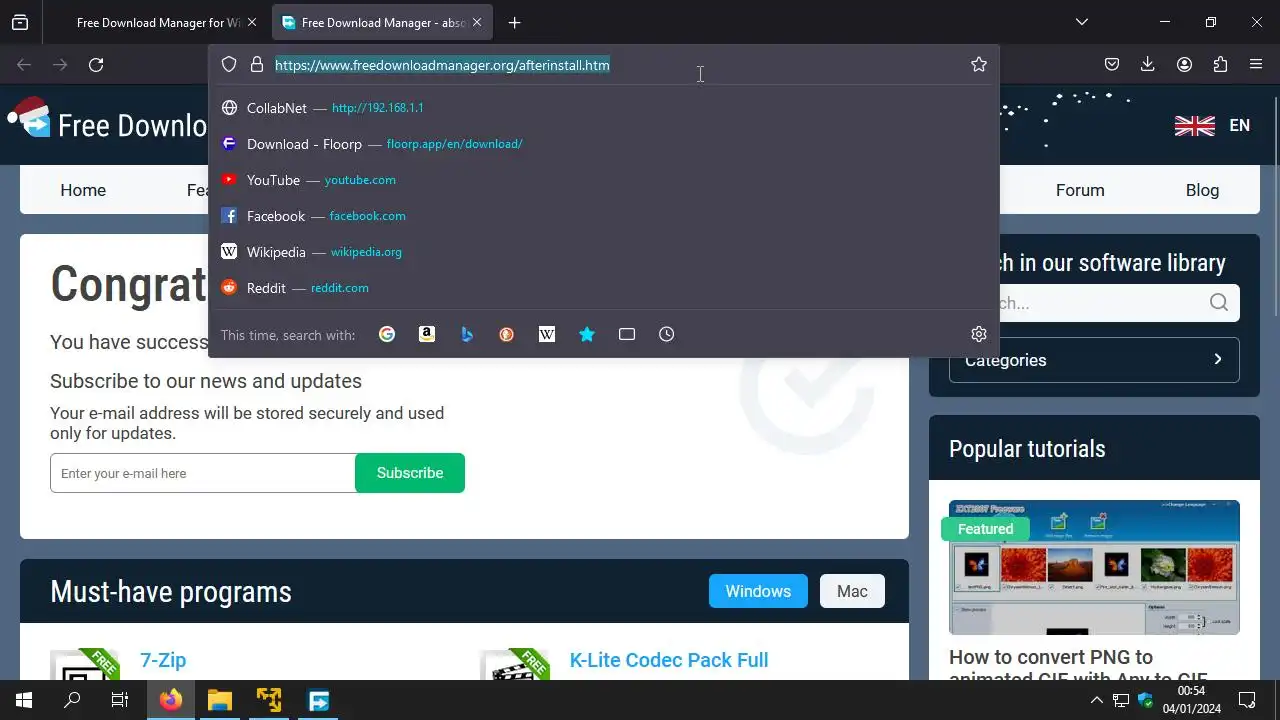Screen dimensions: 1280x720
Task: Search this time with Amazon icon
Action: click(427, 334)
